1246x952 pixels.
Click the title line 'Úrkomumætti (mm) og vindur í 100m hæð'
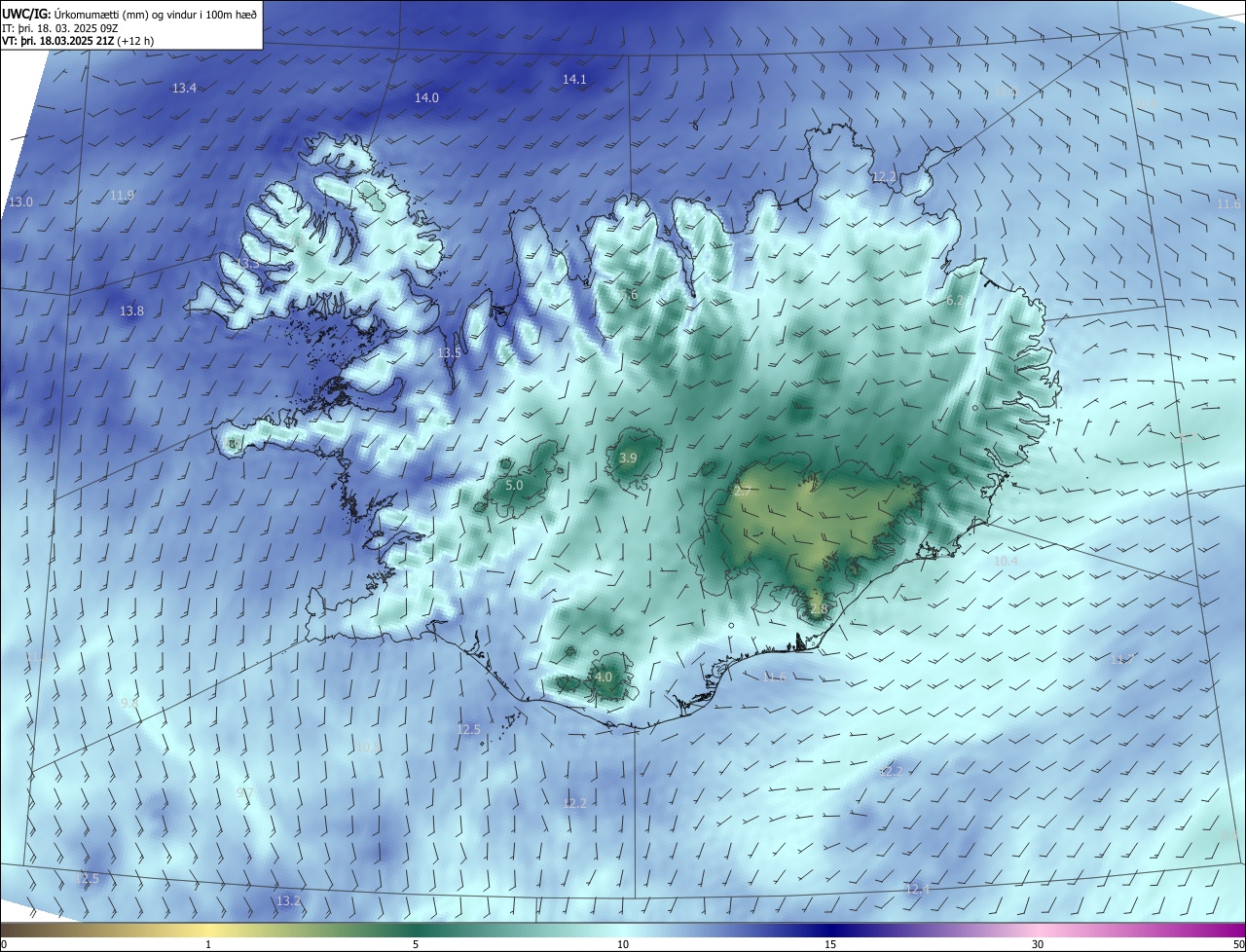click(154, 13)
